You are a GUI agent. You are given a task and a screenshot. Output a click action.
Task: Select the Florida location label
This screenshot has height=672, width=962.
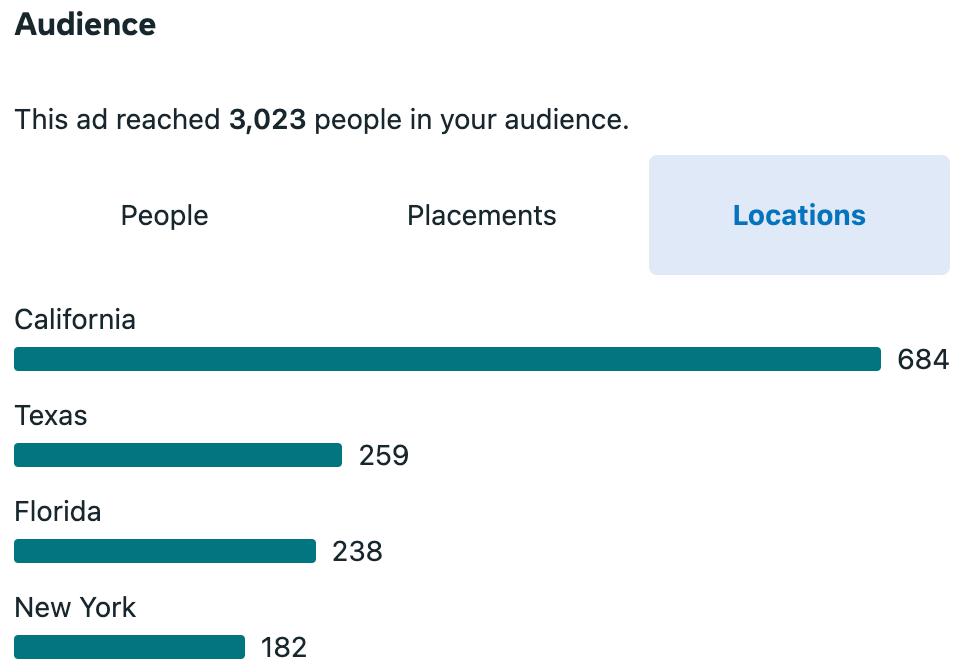(x=58, y=511)
